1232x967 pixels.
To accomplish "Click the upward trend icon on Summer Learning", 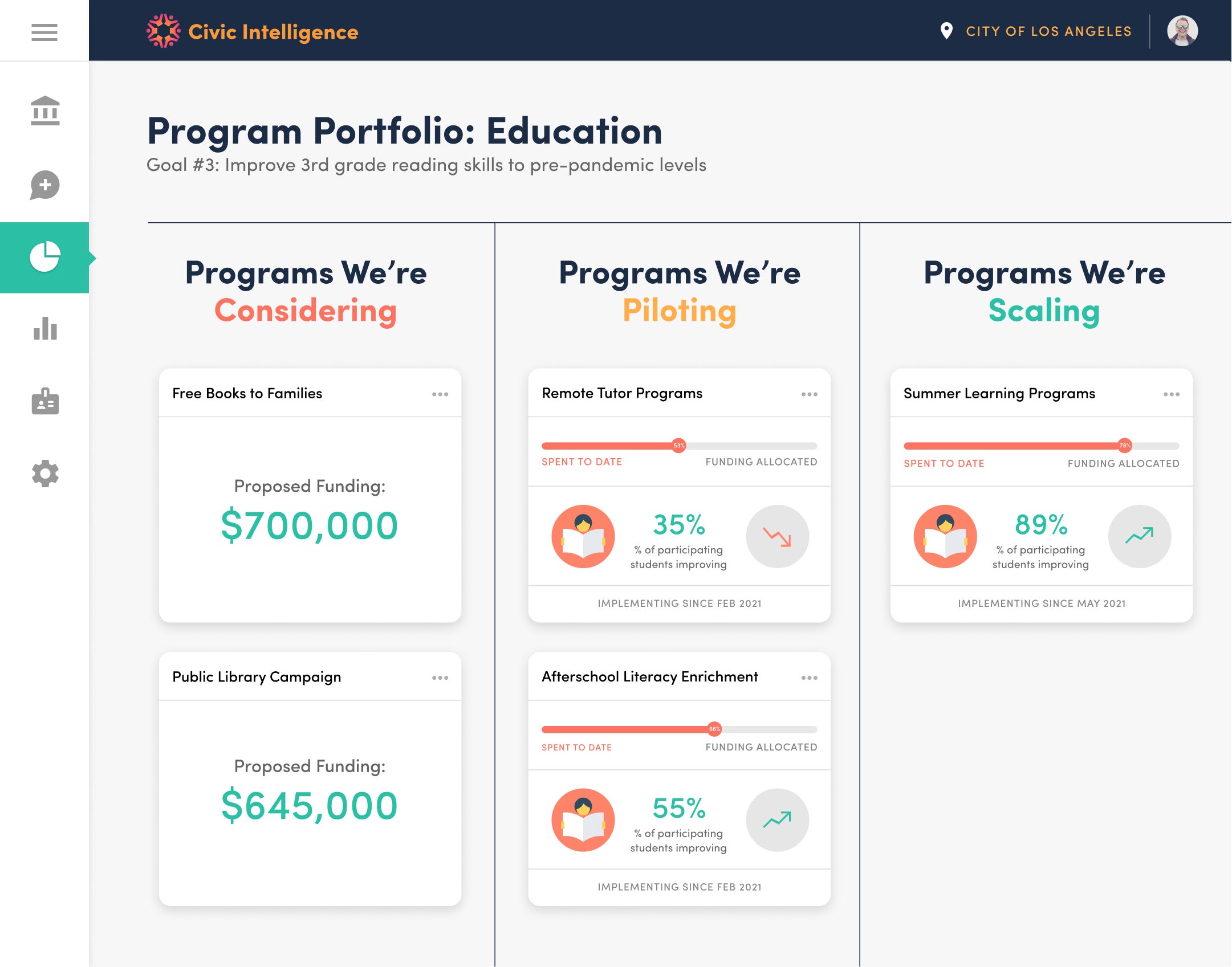I will point(1140,536).
